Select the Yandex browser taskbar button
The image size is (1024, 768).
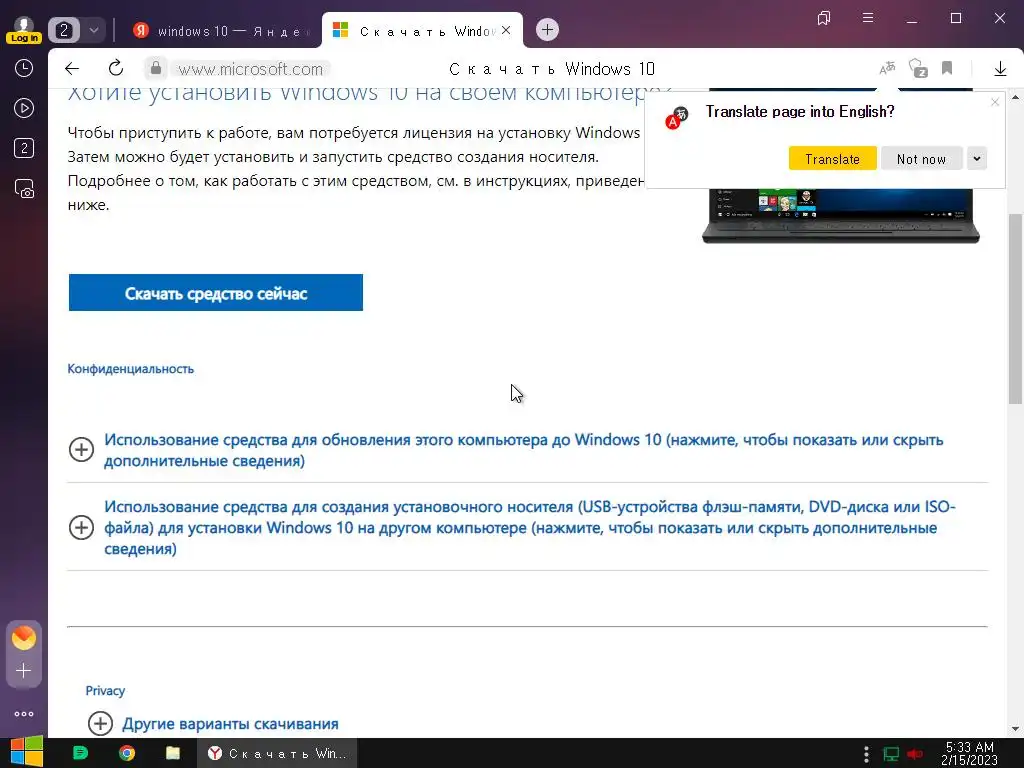[278, 753]
